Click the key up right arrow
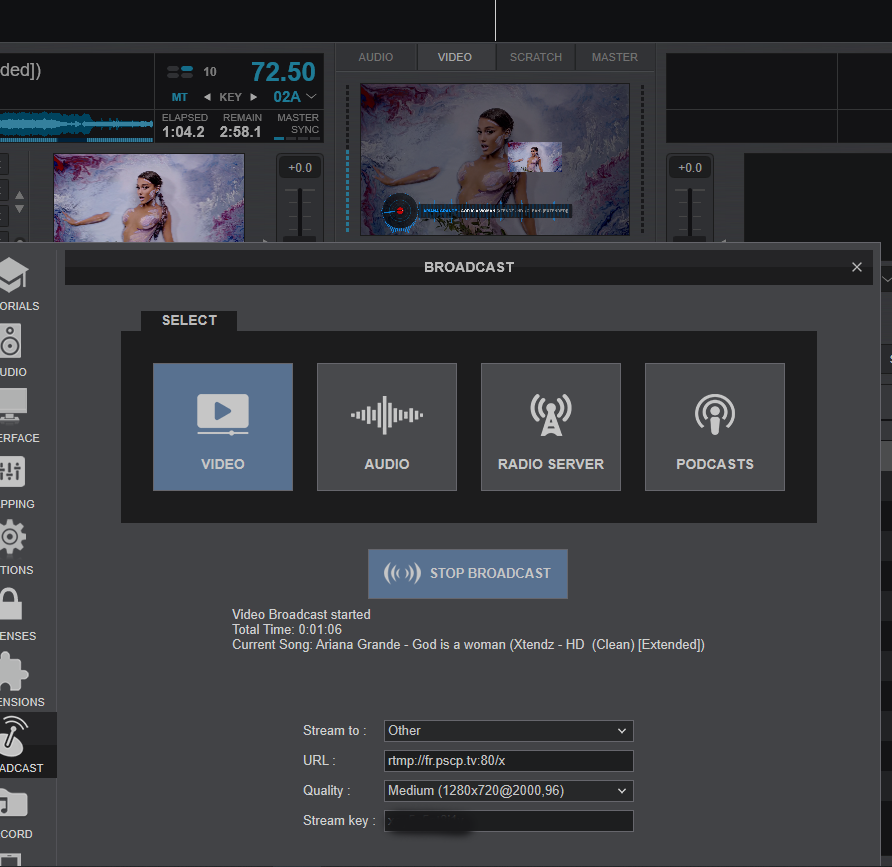This screenshot has width=892, height=867. pos(254,97)
